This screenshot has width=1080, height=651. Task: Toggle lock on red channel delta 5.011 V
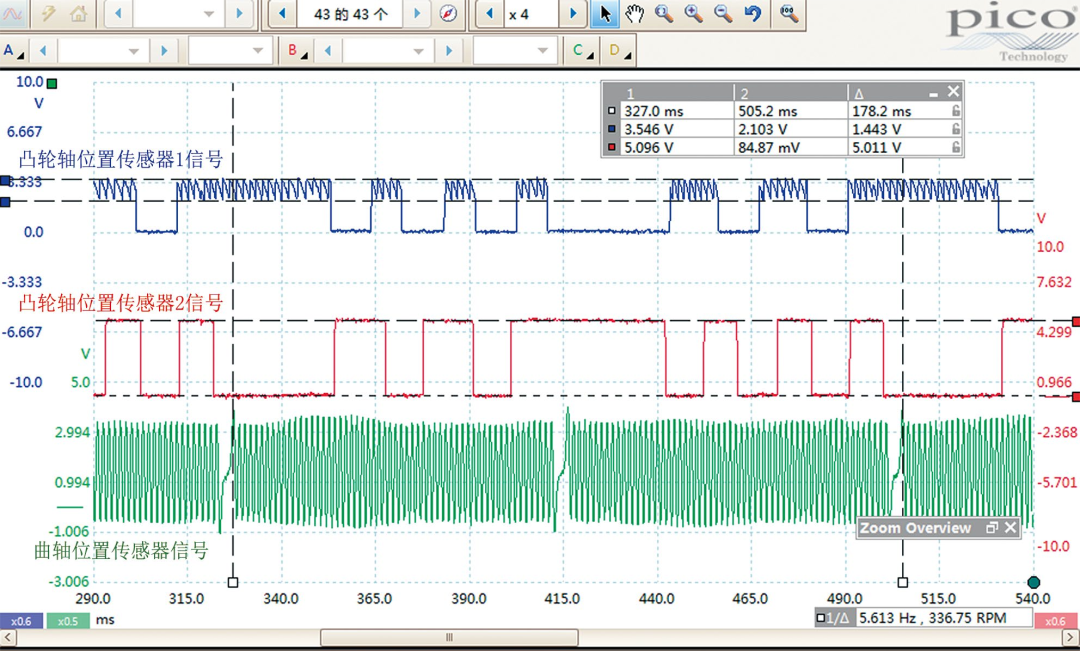pos(956,147)
